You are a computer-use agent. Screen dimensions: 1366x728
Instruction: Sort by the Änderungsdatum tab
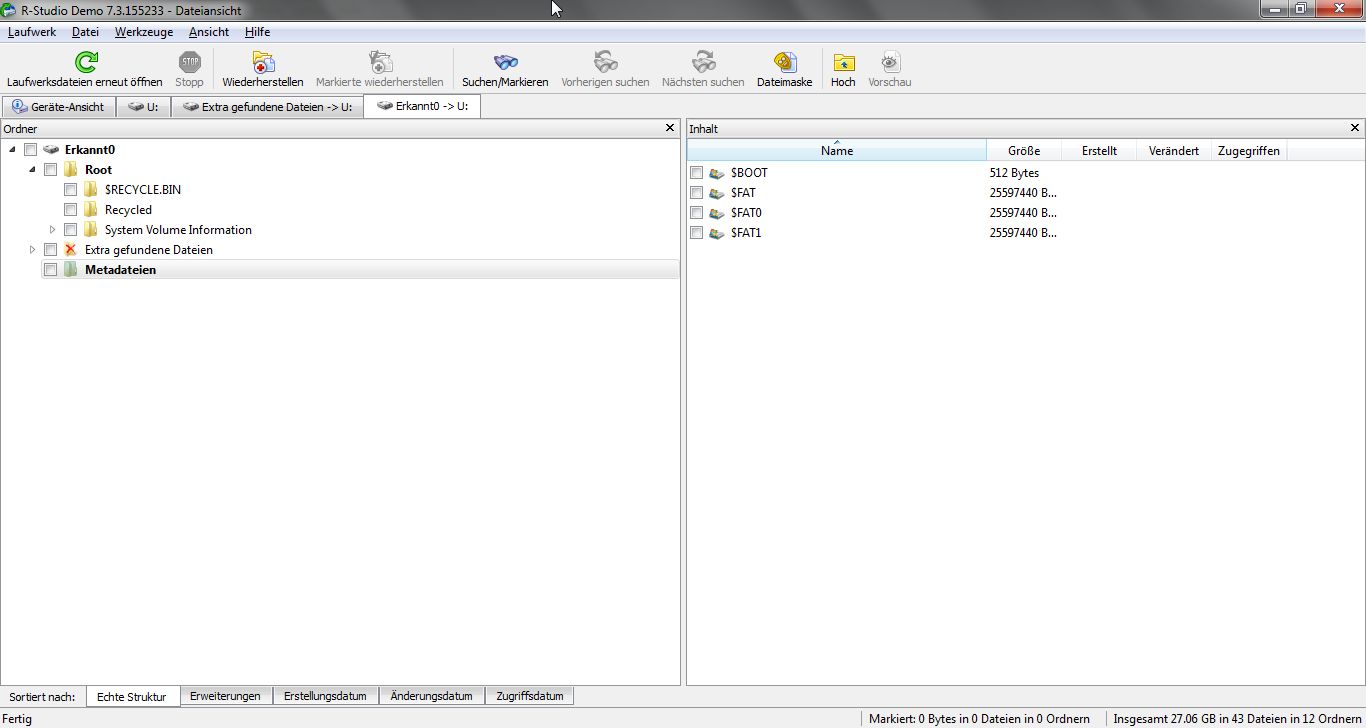[x=431, y=696]
